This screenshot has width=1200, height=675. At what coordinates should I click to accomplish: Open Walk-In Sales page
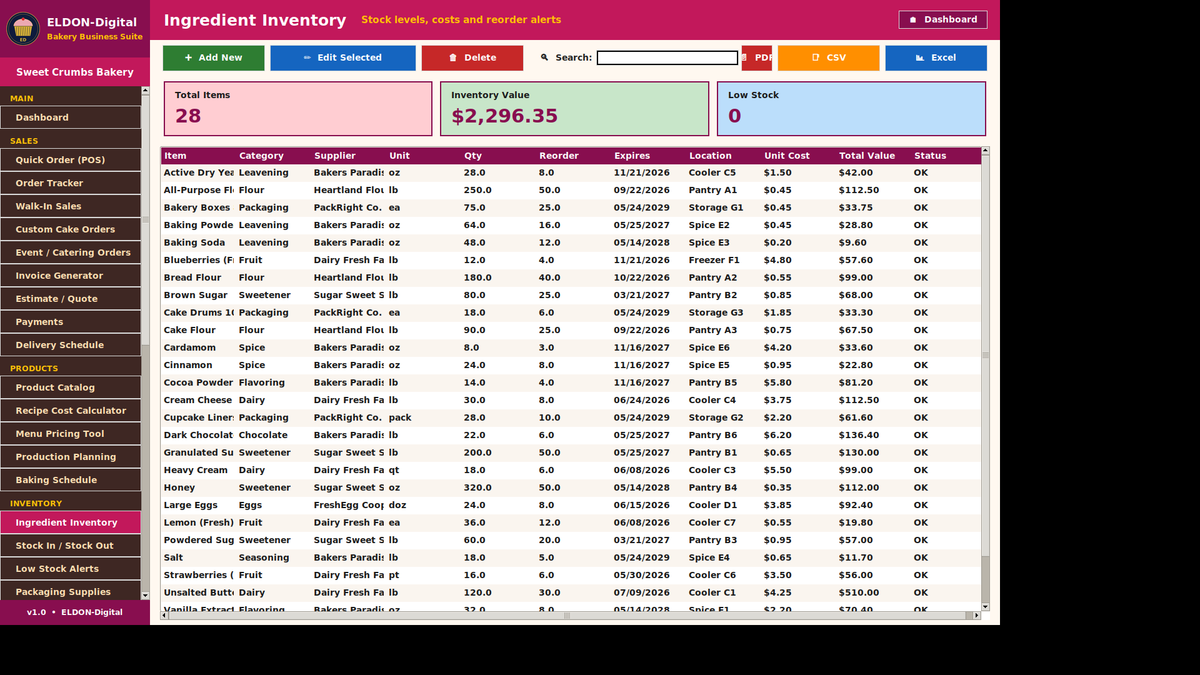pyautogui.click(x=70, y=206)
